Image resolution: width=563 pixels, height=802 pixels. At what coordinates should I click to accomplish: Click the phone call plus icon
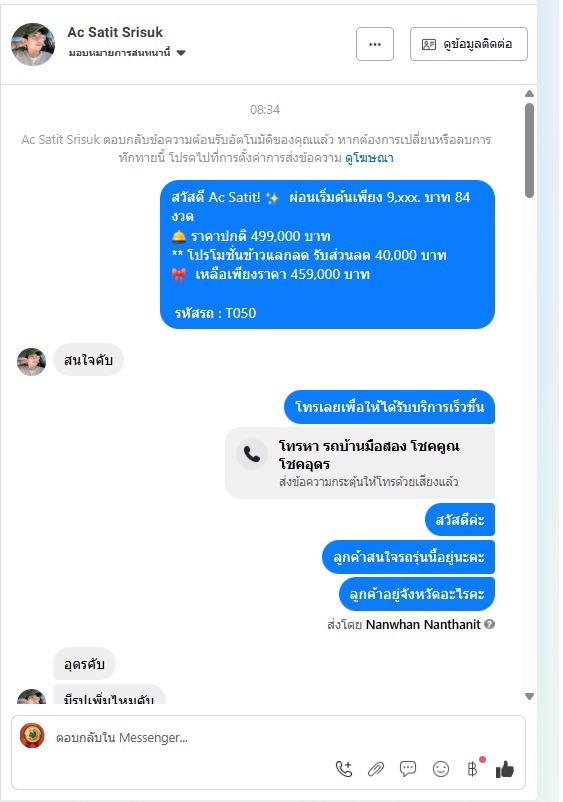tap(344, 769)
